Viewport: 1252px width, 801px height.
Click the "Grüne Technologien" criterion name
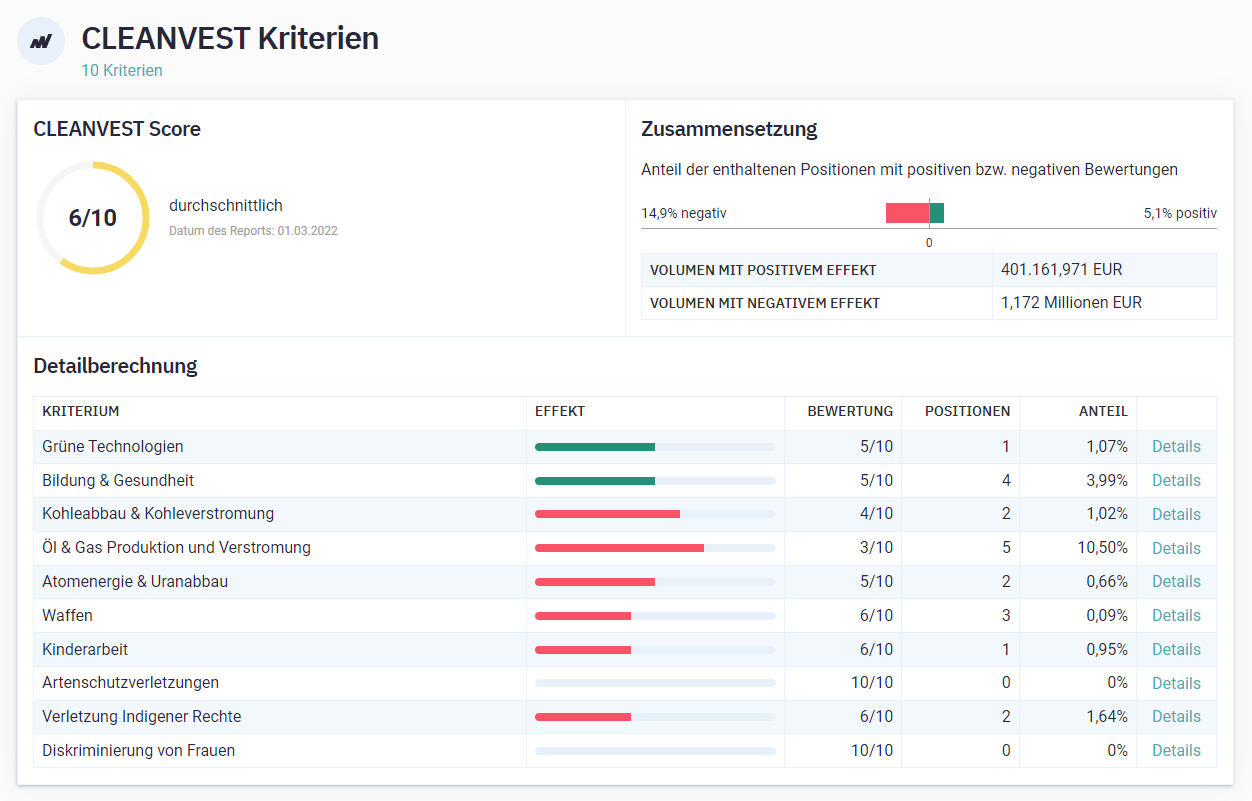(x=113, y=447)
